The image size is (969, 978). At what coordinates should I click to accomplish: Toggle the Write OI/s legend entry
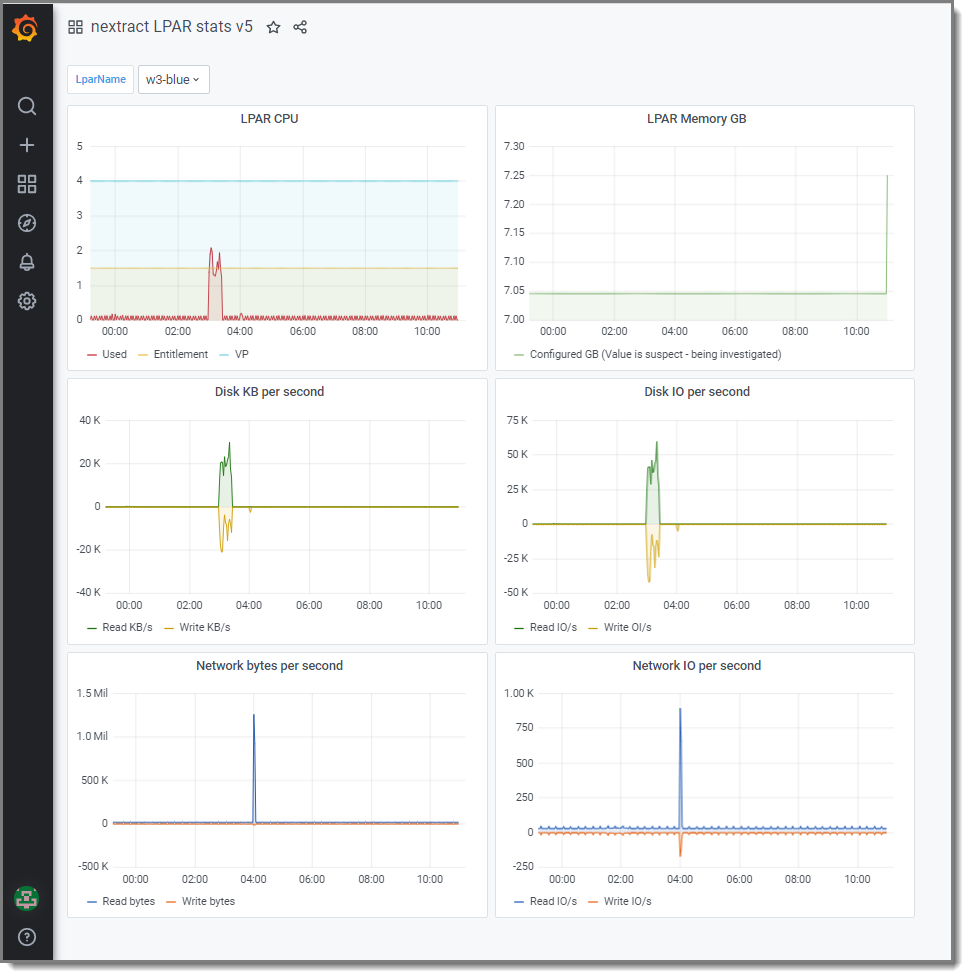(627, 627)
